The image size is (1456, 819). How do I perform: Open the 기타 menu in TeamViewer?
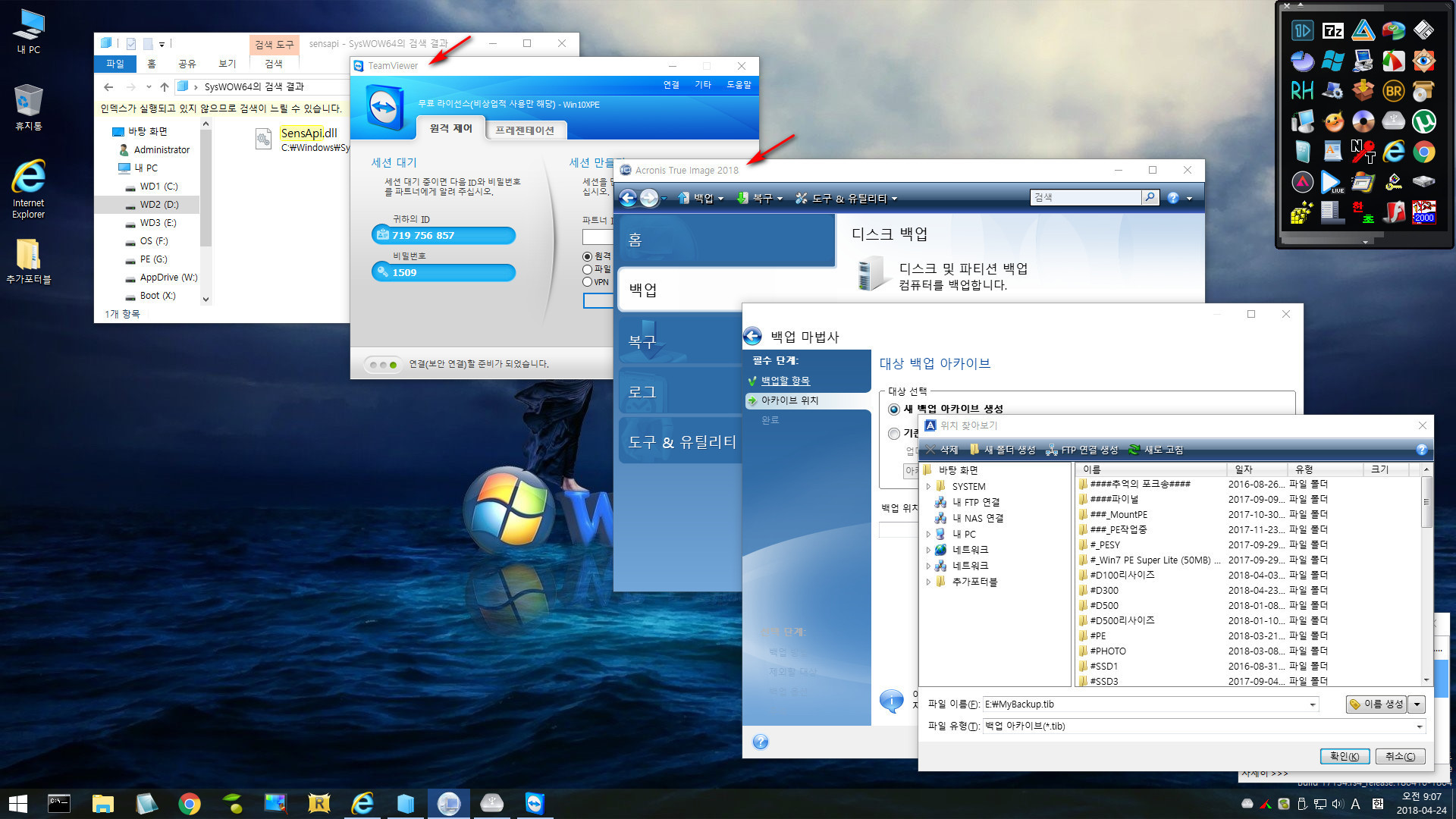pyautogui.click(x=703, y=85)
